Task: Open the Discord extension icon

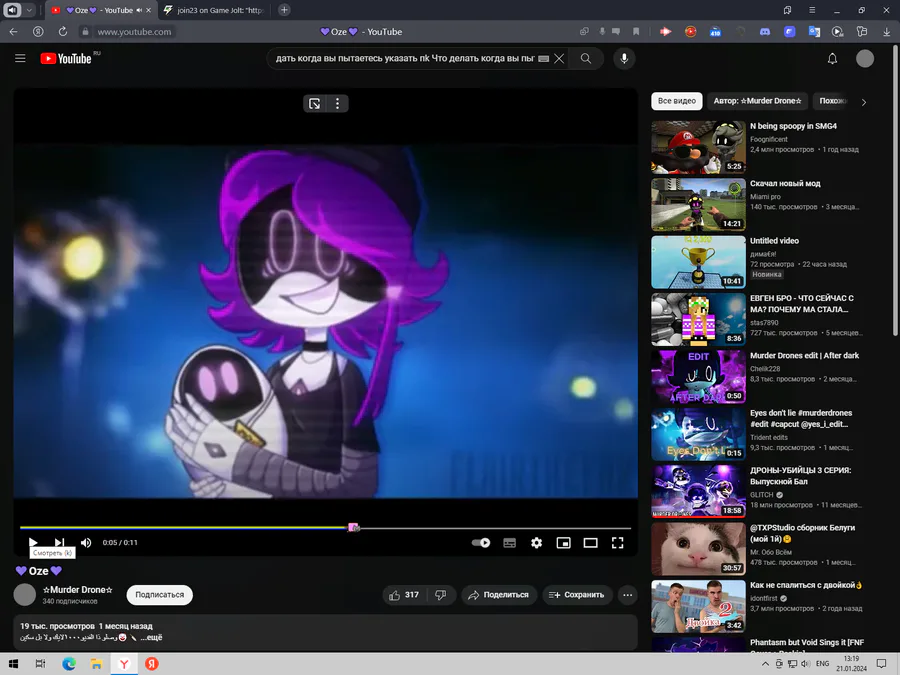Action: [765, 32]
